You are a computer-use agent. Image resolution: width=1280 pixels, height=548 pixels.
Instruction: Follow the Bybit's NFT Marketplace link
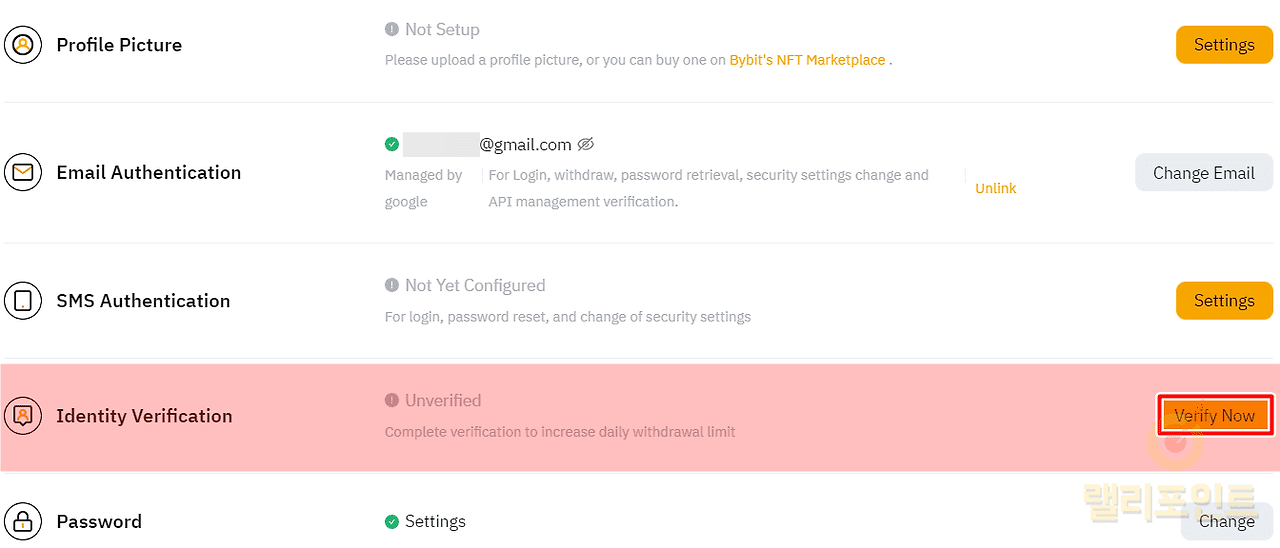(807, 60)
